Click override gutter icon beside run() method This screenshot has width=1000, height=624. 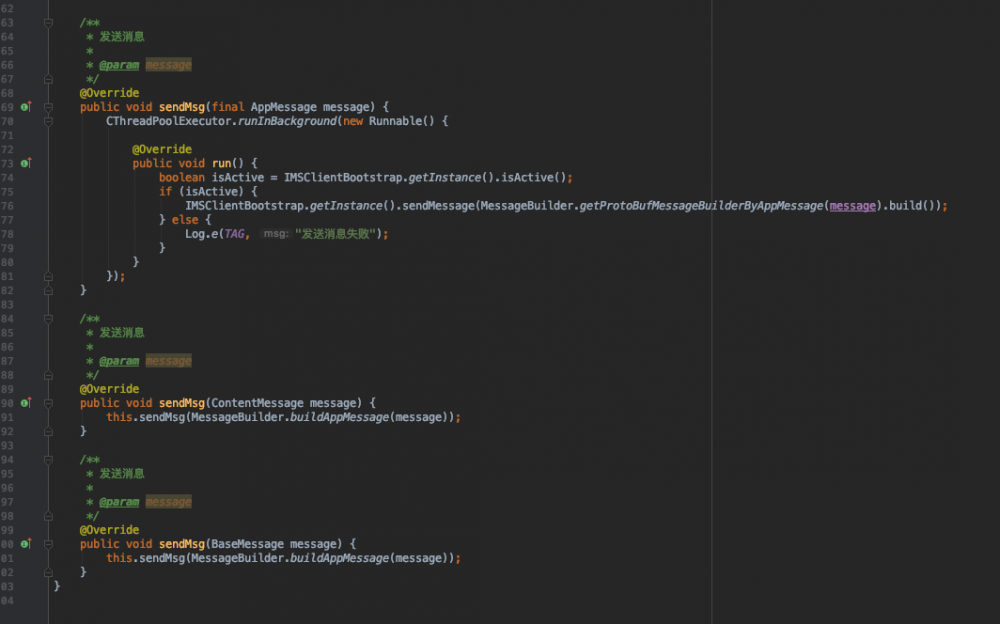coord(26,163)
